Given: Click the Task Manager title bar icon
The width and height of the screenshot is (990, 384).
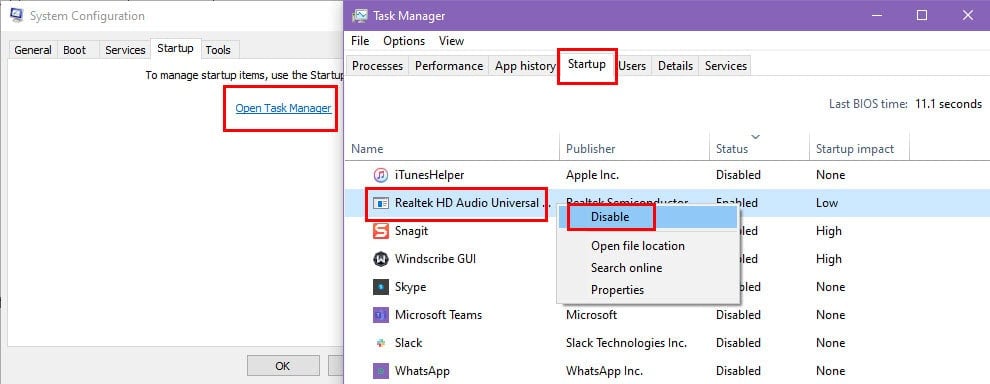Looking at the screenshot, I should click(360, 16).
